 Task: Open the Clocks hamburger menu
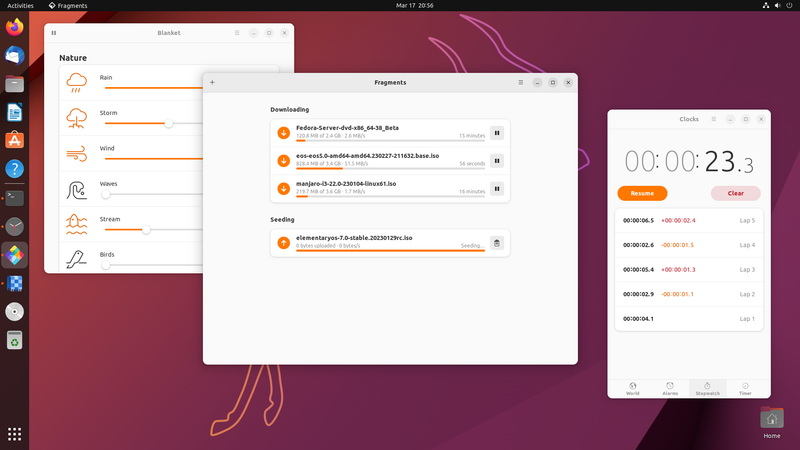713,119
